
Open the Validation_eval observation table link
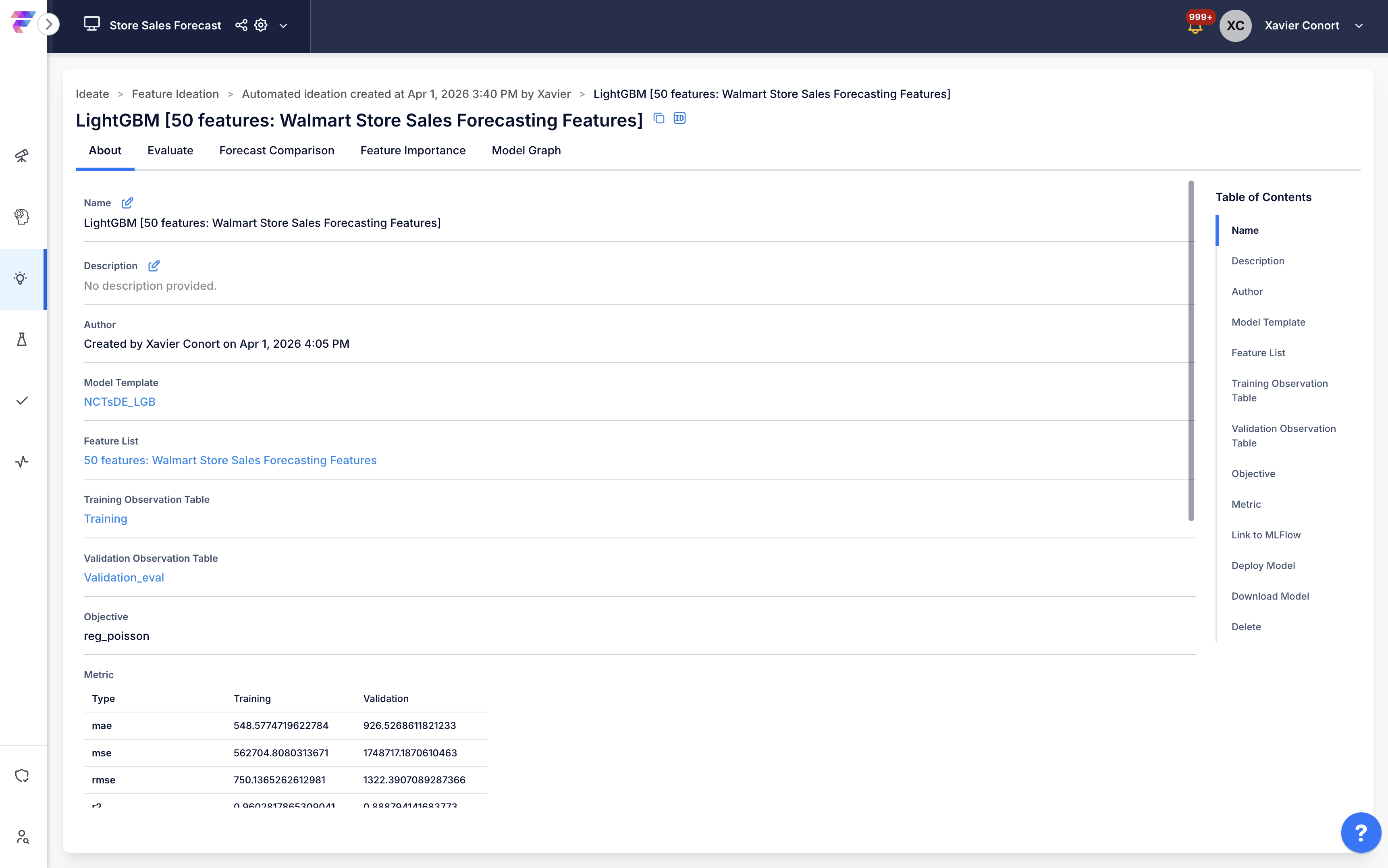click(124, 577)
